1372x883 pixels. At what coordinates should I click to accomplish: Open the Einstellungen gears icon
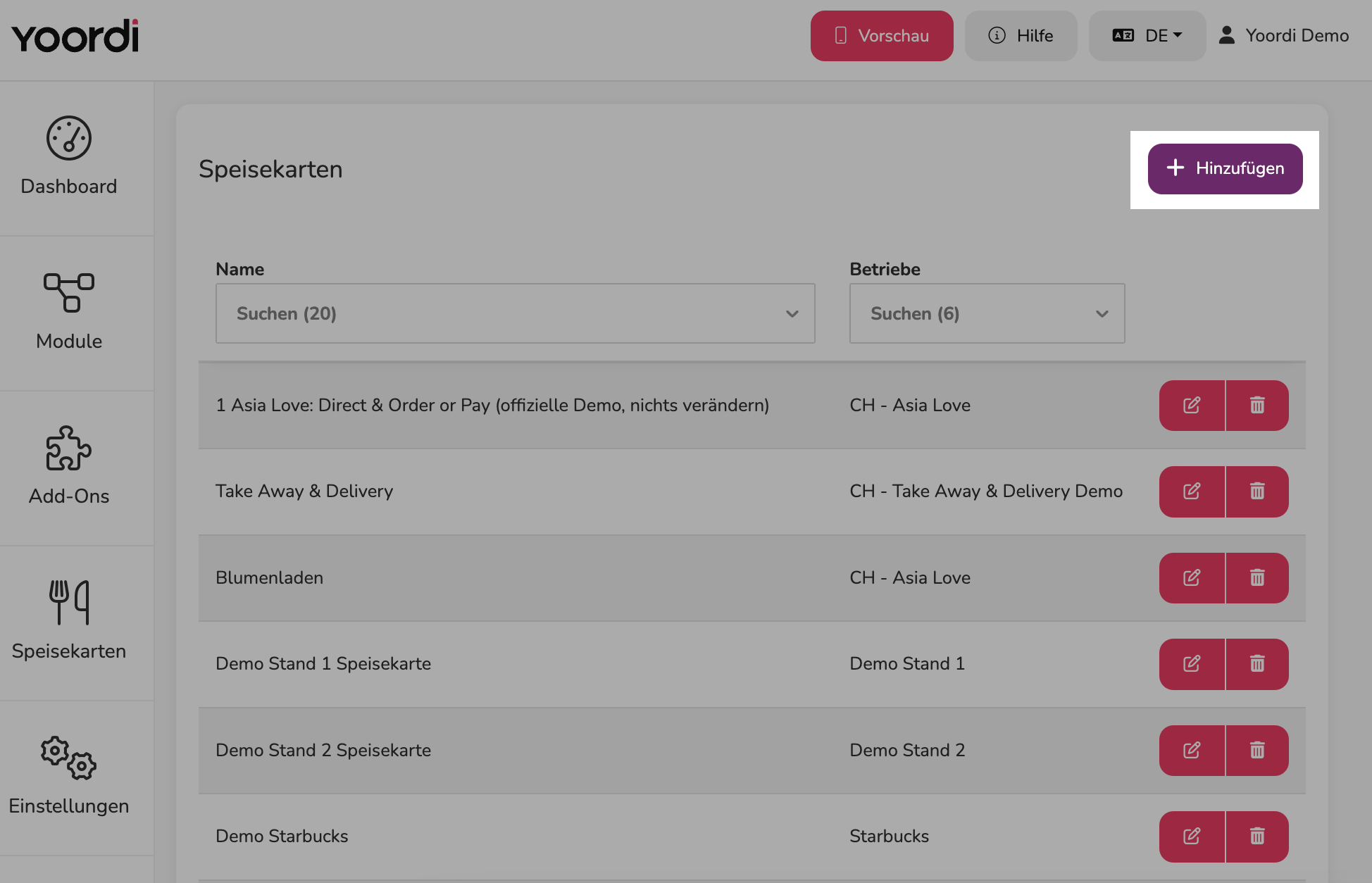(x=69, y=758)
